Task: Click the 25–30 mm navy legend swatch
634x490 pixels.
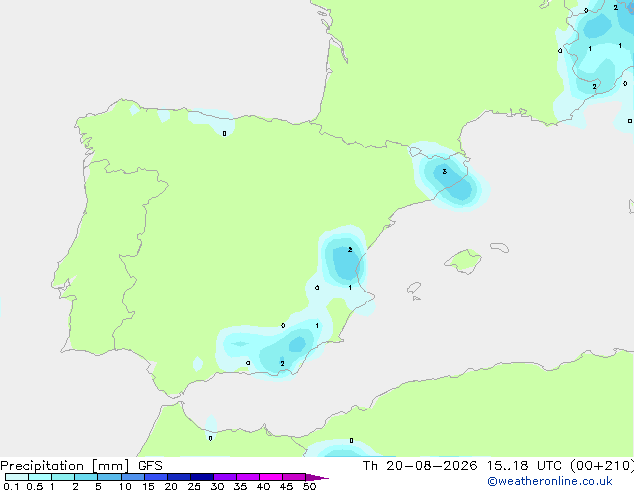Action: 202,477
